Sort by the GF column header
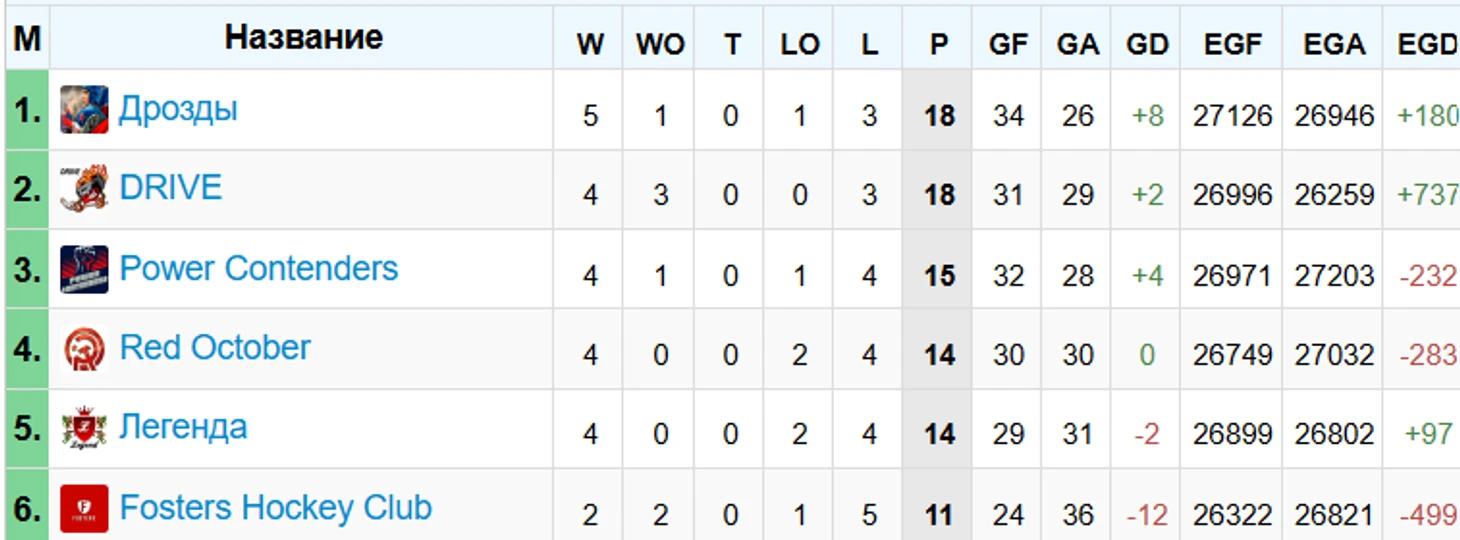 tap(1007, 44)
